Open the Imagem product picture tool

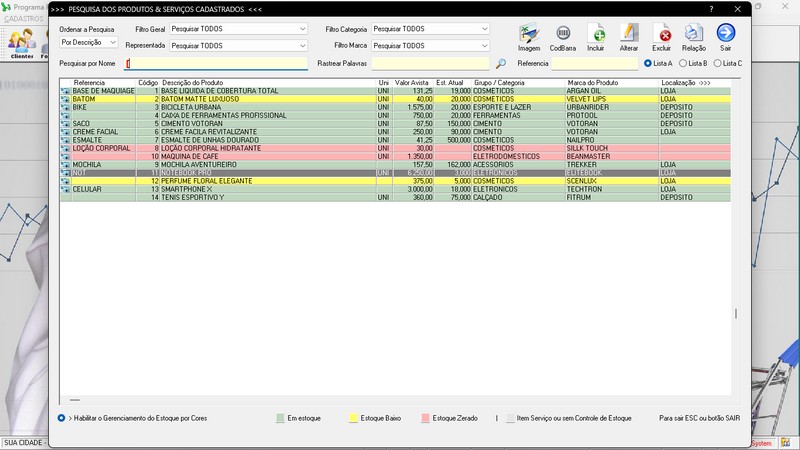pos(529,37)
